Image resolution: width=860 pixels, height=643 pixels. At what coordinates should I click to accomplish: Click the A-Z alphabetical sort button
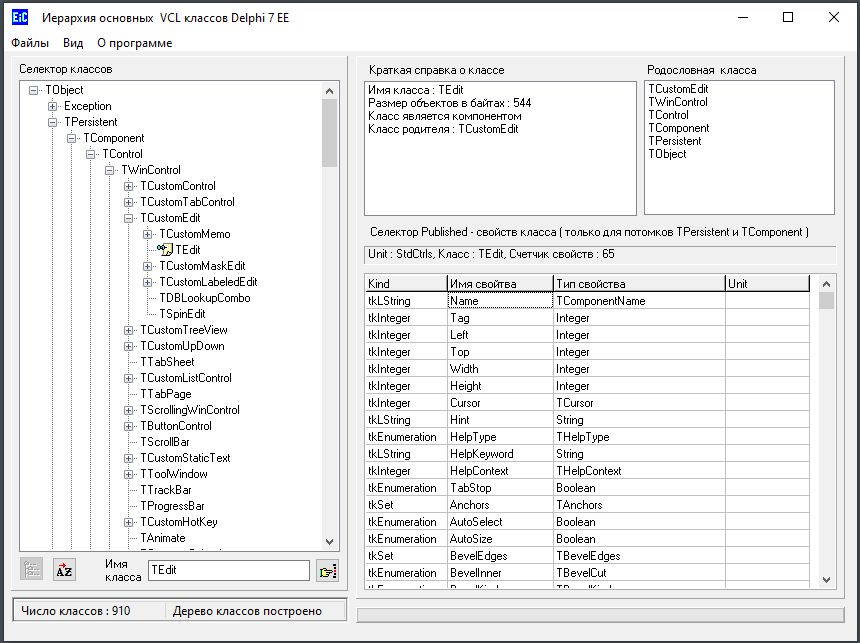click(x=64, y=570)
